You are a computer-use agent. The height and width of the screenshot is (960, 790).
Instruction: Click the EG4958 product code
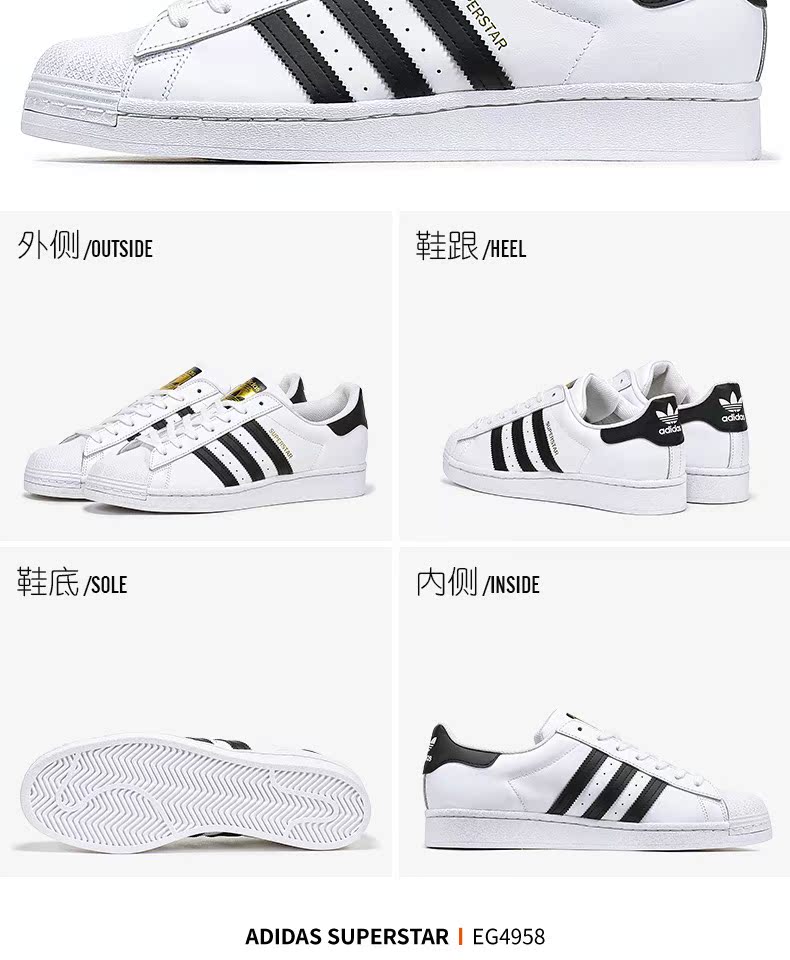(508, 937)
